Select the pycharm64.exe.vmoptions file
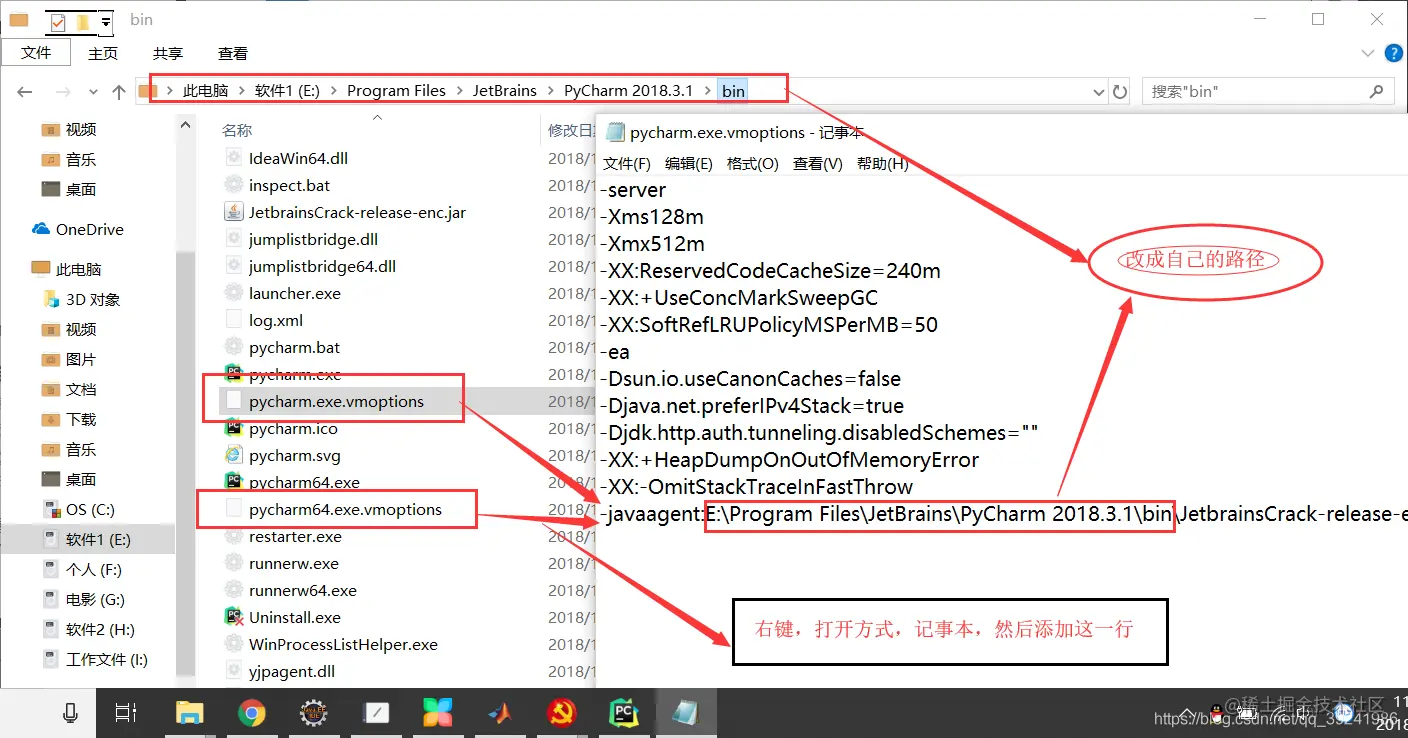Viewport: 1408px width, 738px height. pyautogui.click(x=345, y=509)
